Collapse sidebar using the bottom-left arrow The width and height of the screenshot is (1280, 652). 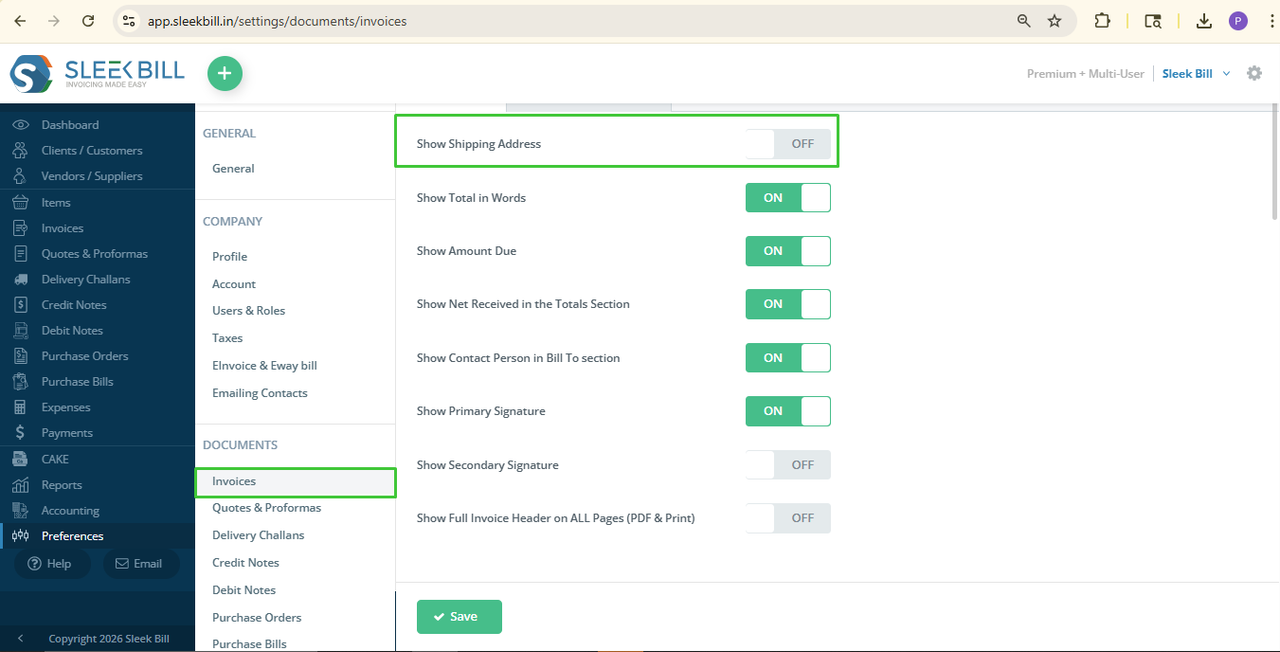tap(20, 638)
